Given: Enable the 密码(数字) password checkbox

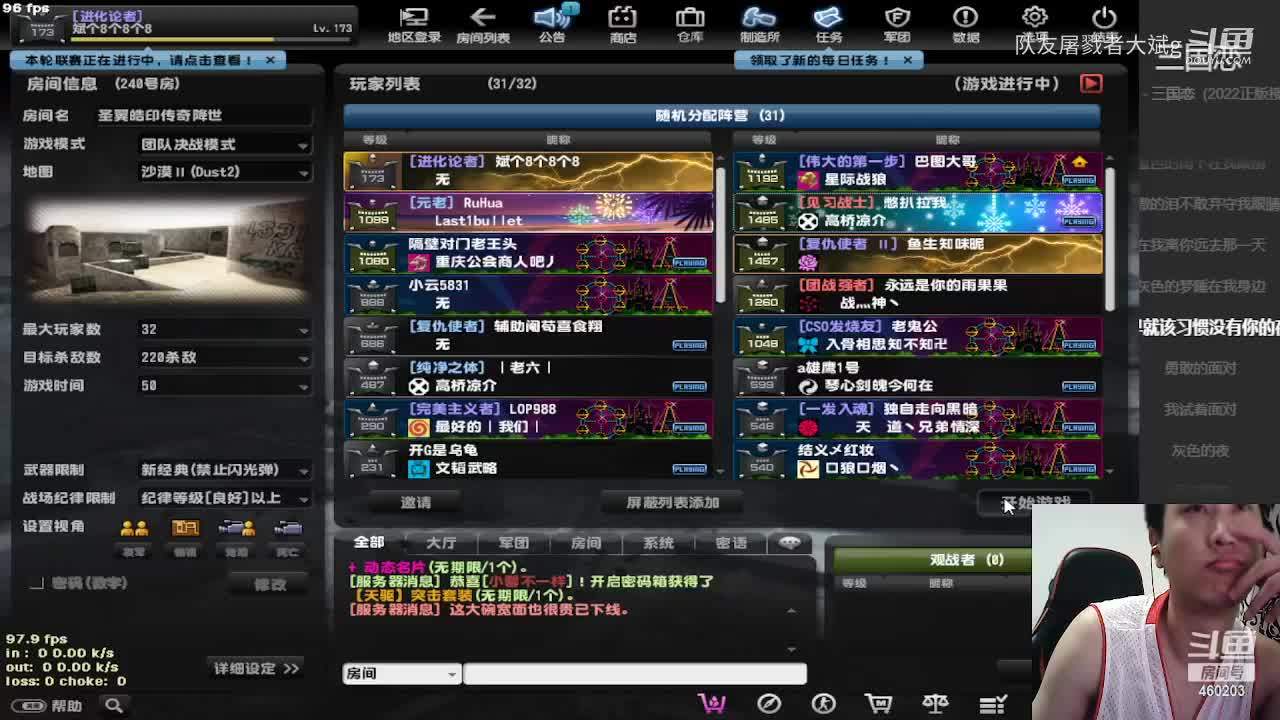Looking at the screenshot, I should click(x=37, y=583).
